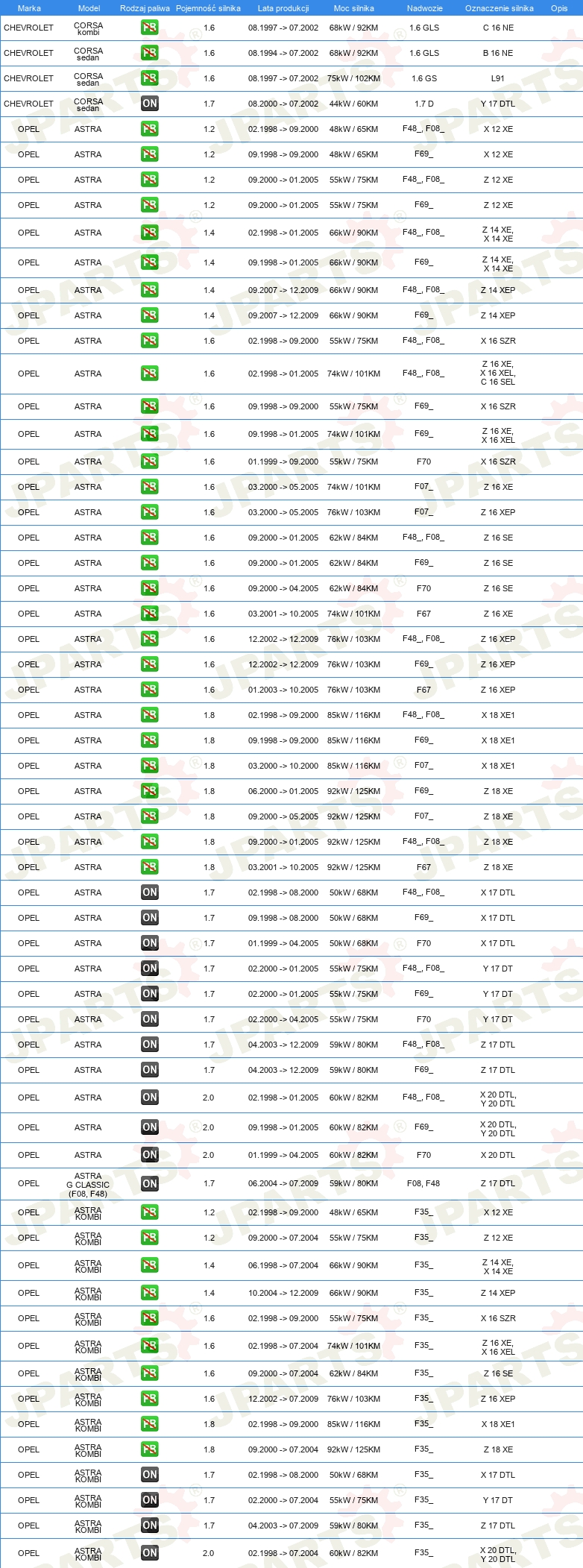Select PB icon in Astra F07_ Z 18 XE row
The image size is (583, 1568).
[150, 816]
